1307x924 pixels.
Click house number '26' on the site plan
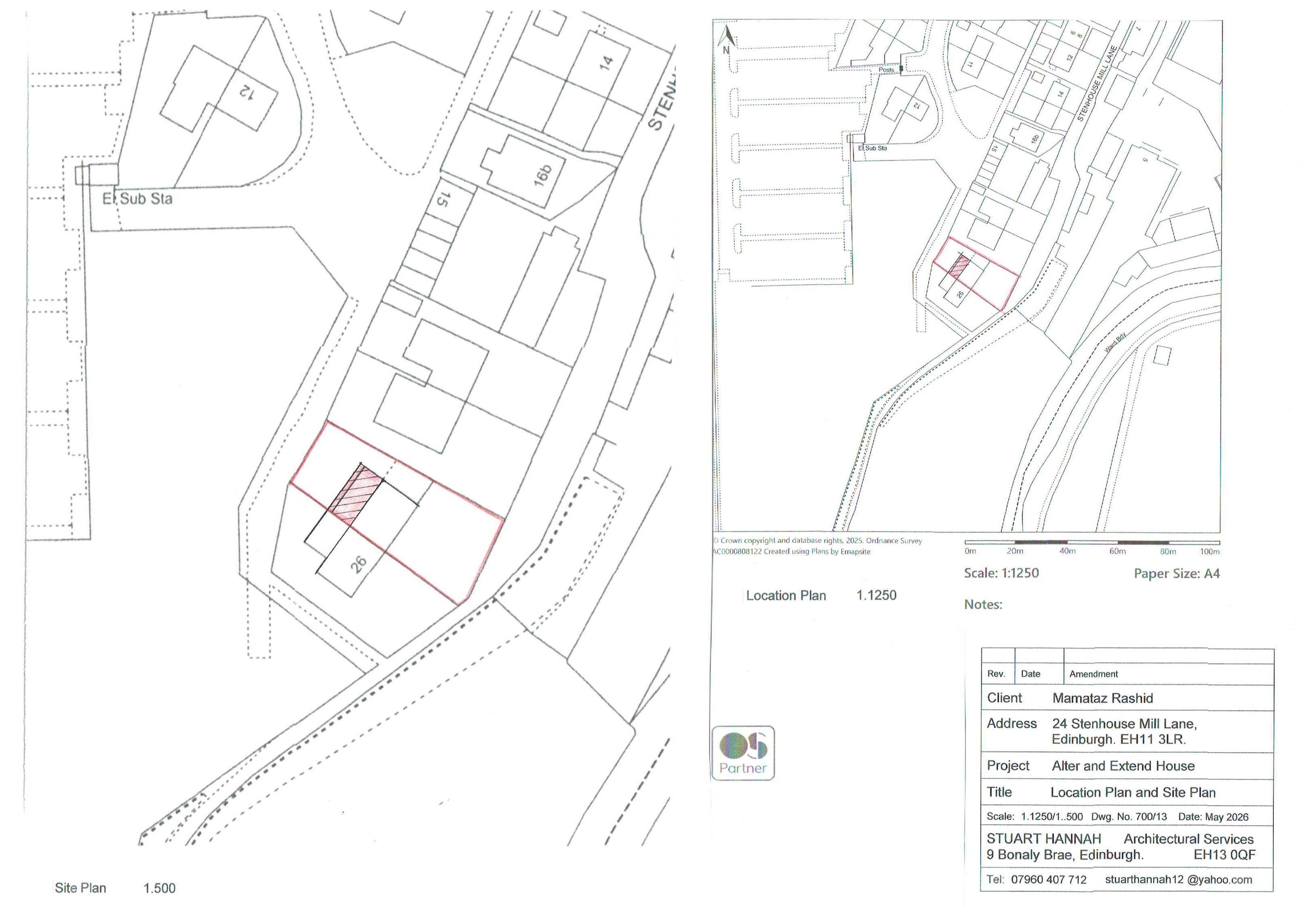pos(358,565)
